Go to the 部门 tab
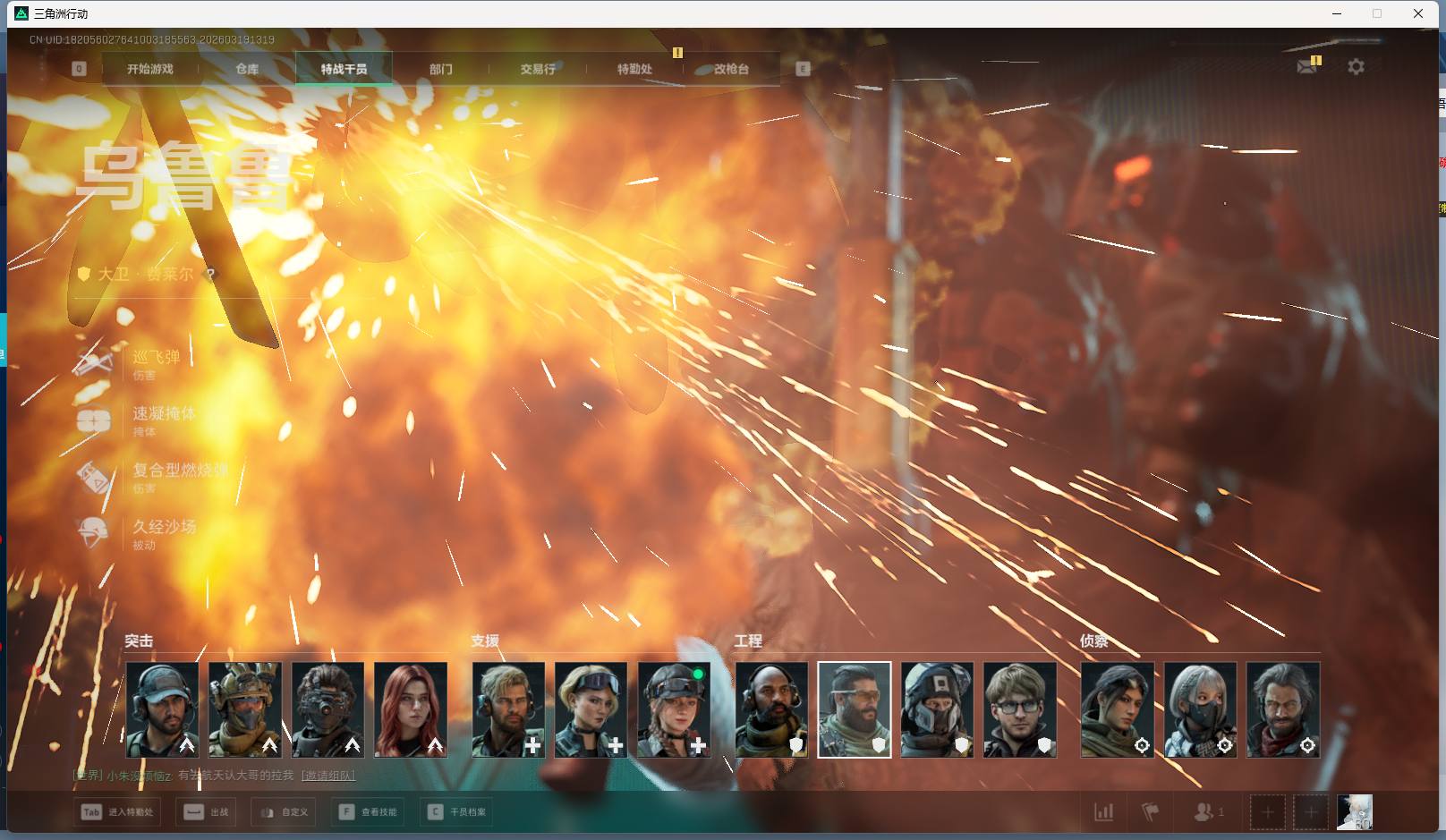Screen dimensions: 1446x840 [x=440, y=69]
